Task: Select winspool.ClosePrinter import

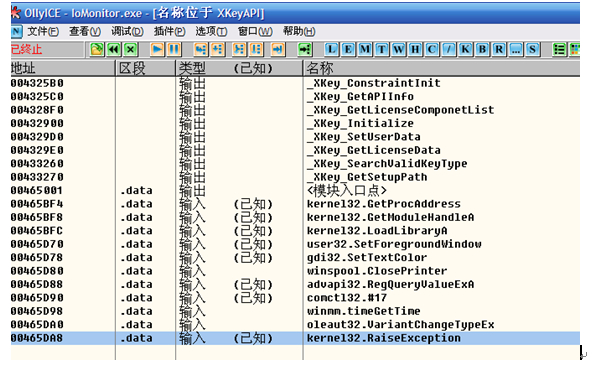Action: (x=295, y=271)
